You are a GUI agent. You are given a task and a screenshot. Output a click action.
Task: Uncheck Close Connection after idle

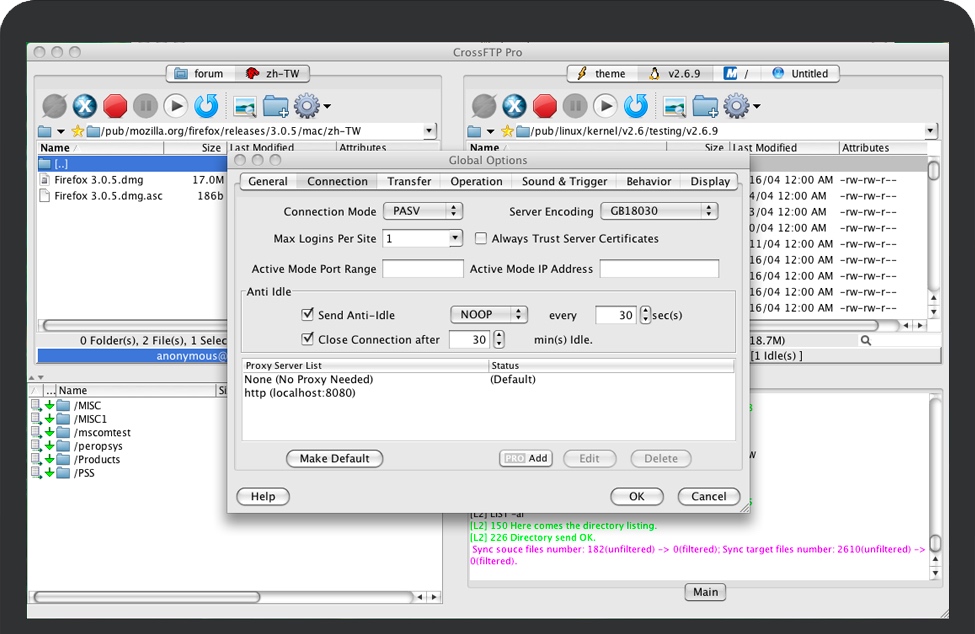coord(307,339)
